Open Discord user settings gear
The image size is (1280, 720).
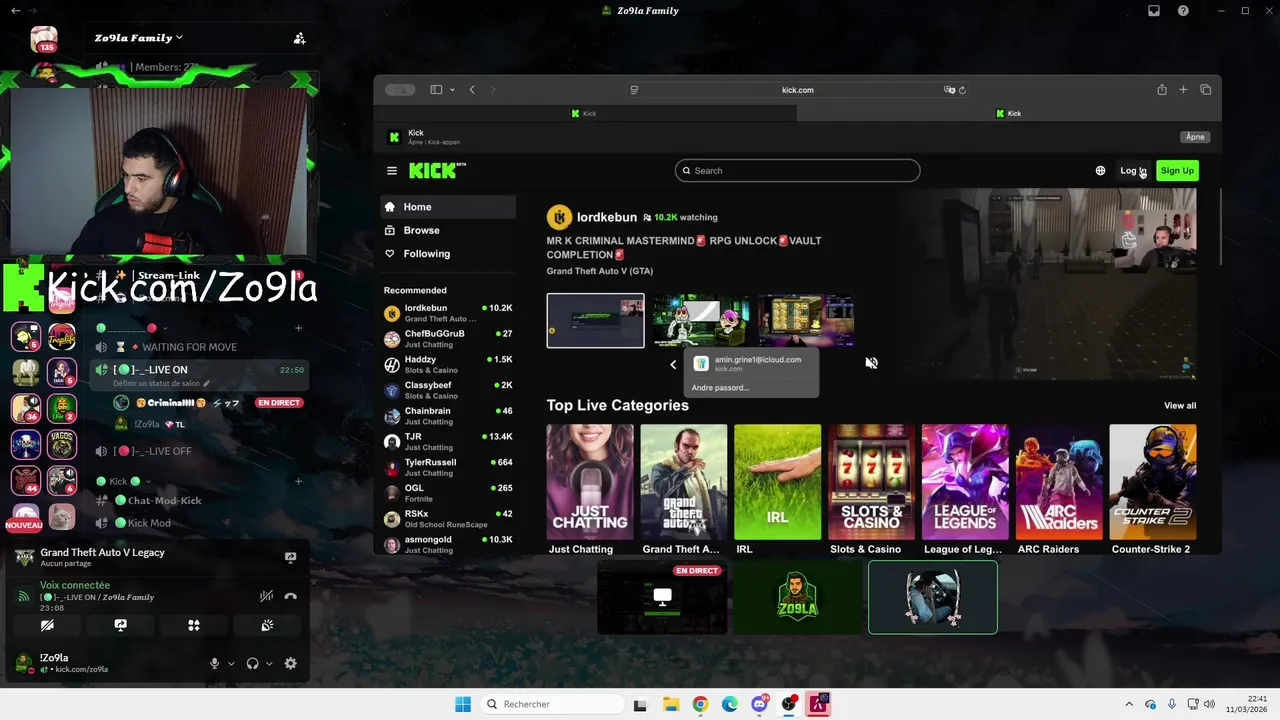coord(290,663)
